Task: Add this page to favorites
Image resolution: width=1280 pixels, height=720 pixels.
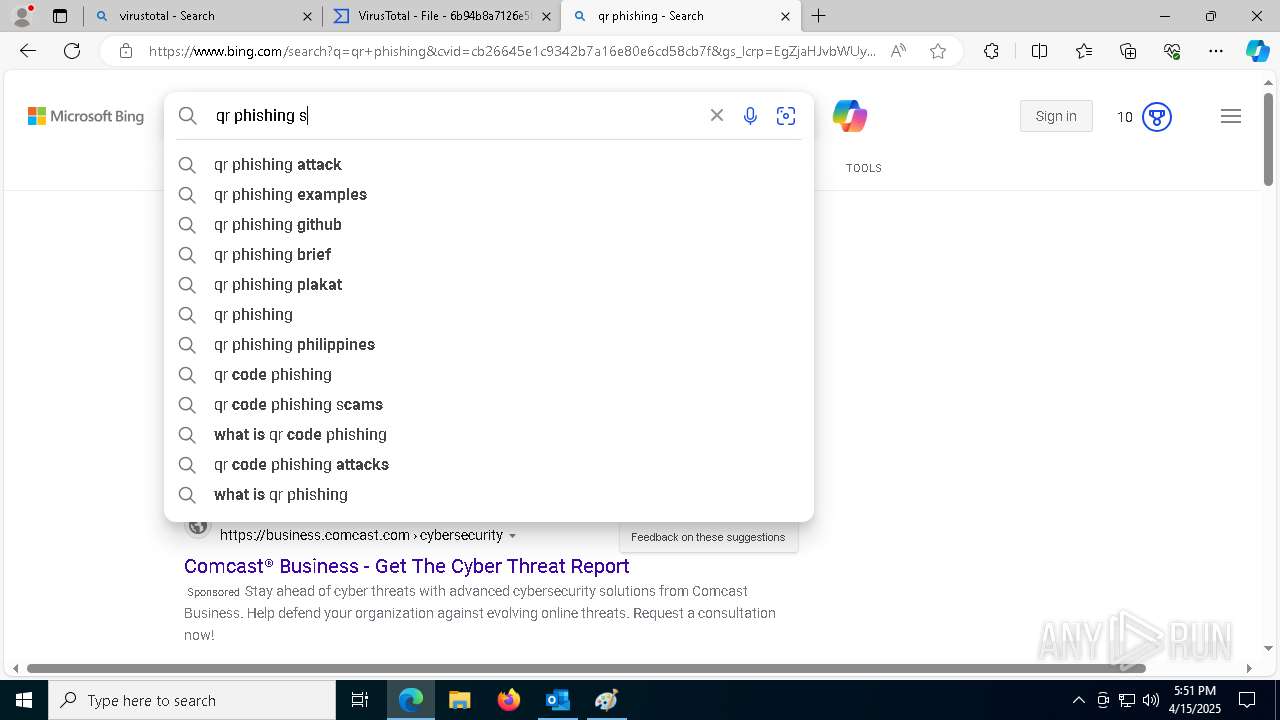Action: click(938, 51)
